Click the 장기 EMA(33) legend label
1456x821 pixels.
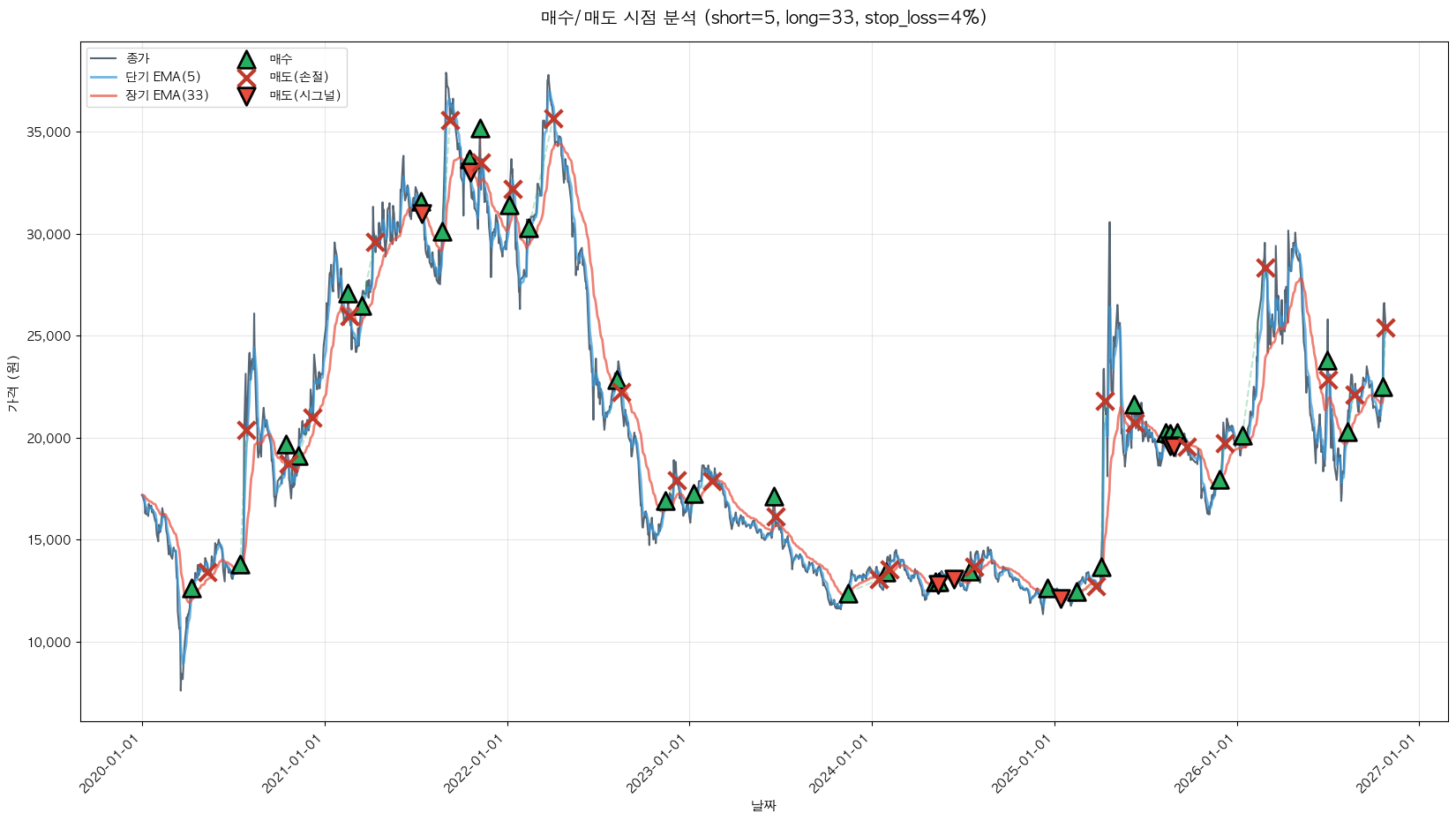point(168,95)
